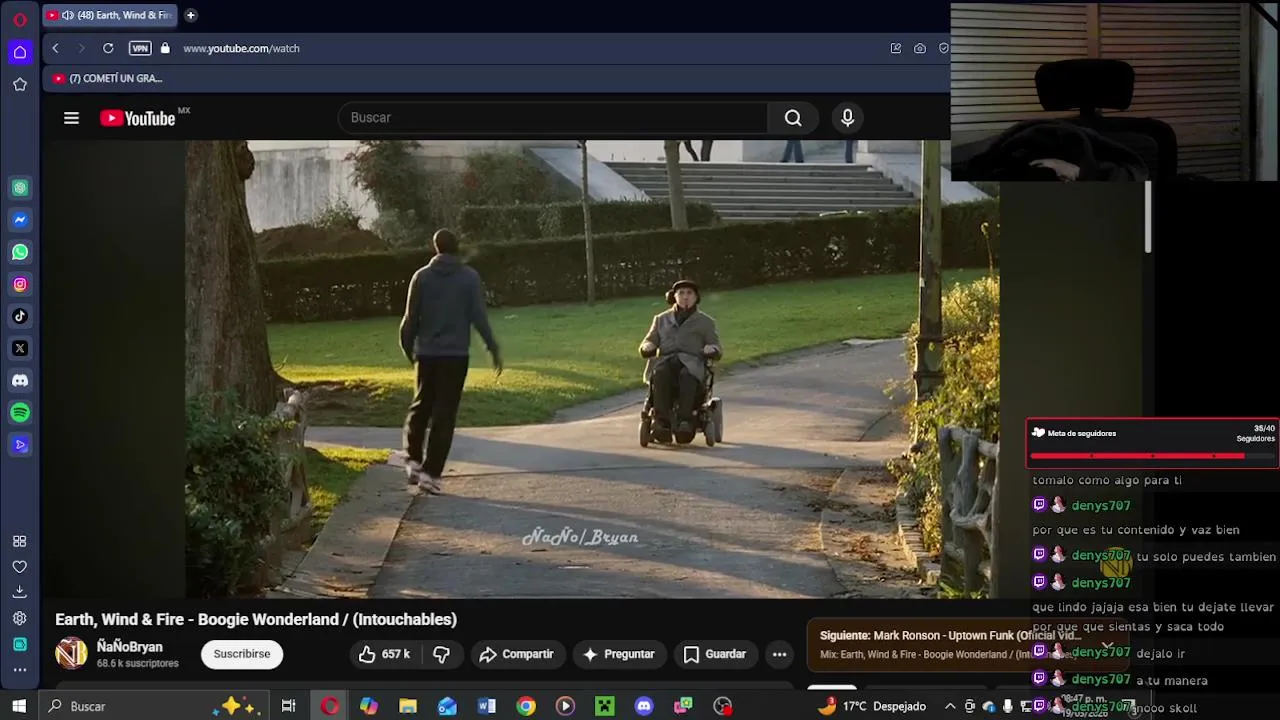
Task: Open the edit/pinboard icon in address bar
Action: pyautogui.click(x=895, y=48)
